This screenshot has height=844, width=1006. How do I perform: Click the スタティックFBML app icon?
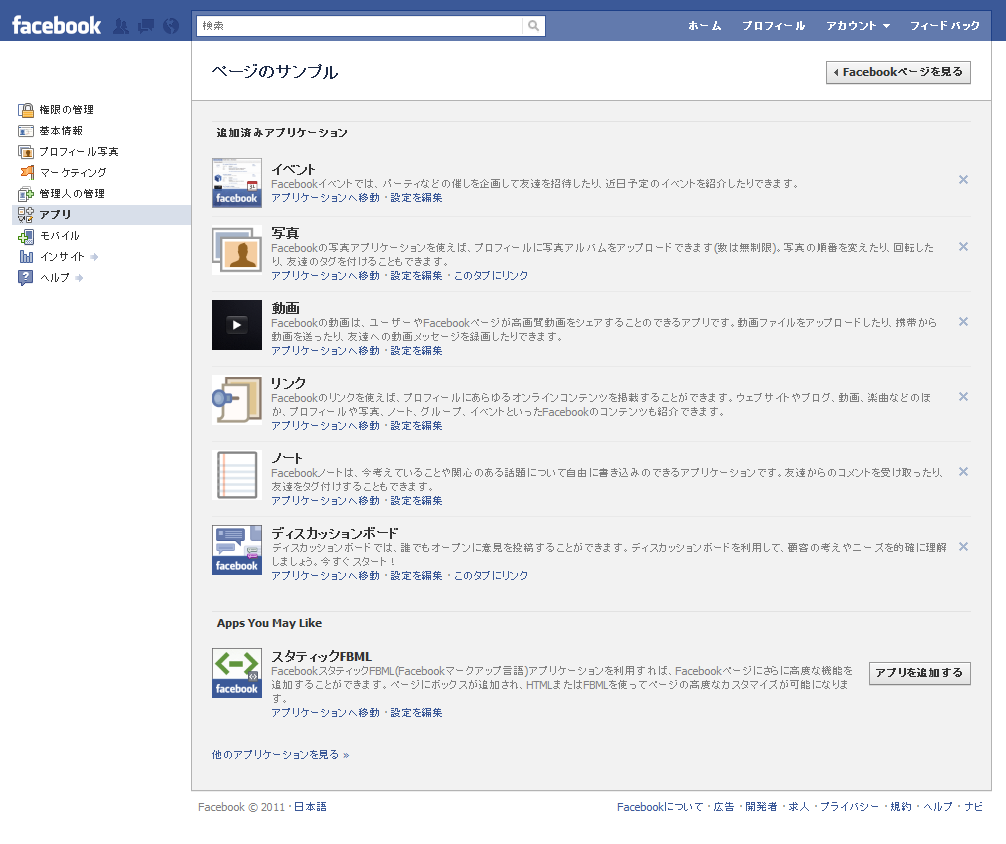point(237,673)
